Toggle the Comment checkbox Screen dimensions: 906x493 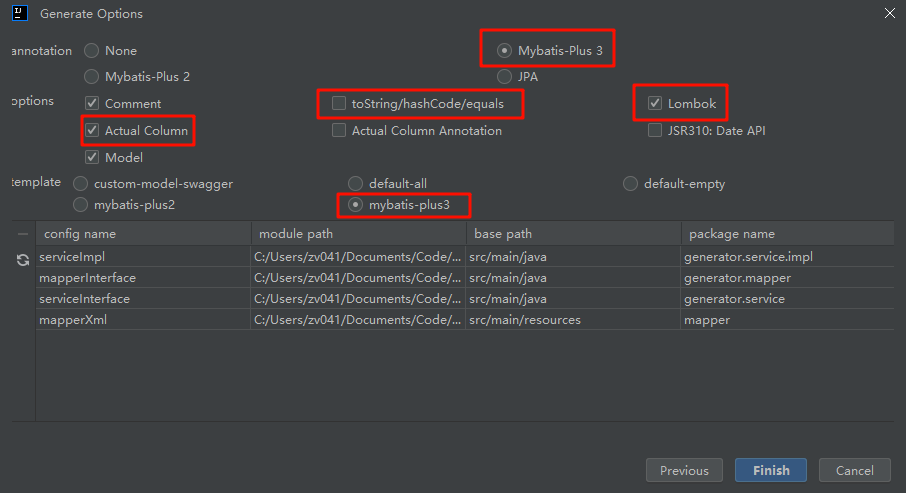coord(92,103)
